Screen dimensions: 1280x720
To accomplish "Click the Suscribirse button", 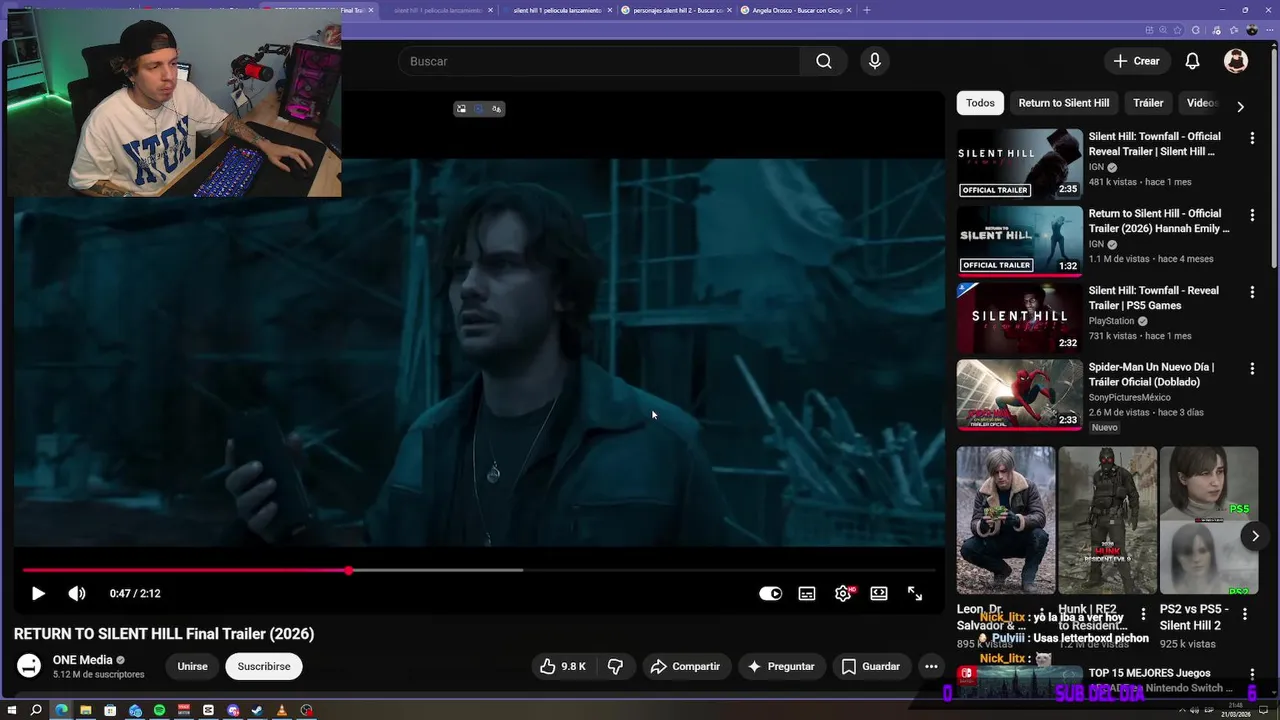I will click(x=264, y=666).
